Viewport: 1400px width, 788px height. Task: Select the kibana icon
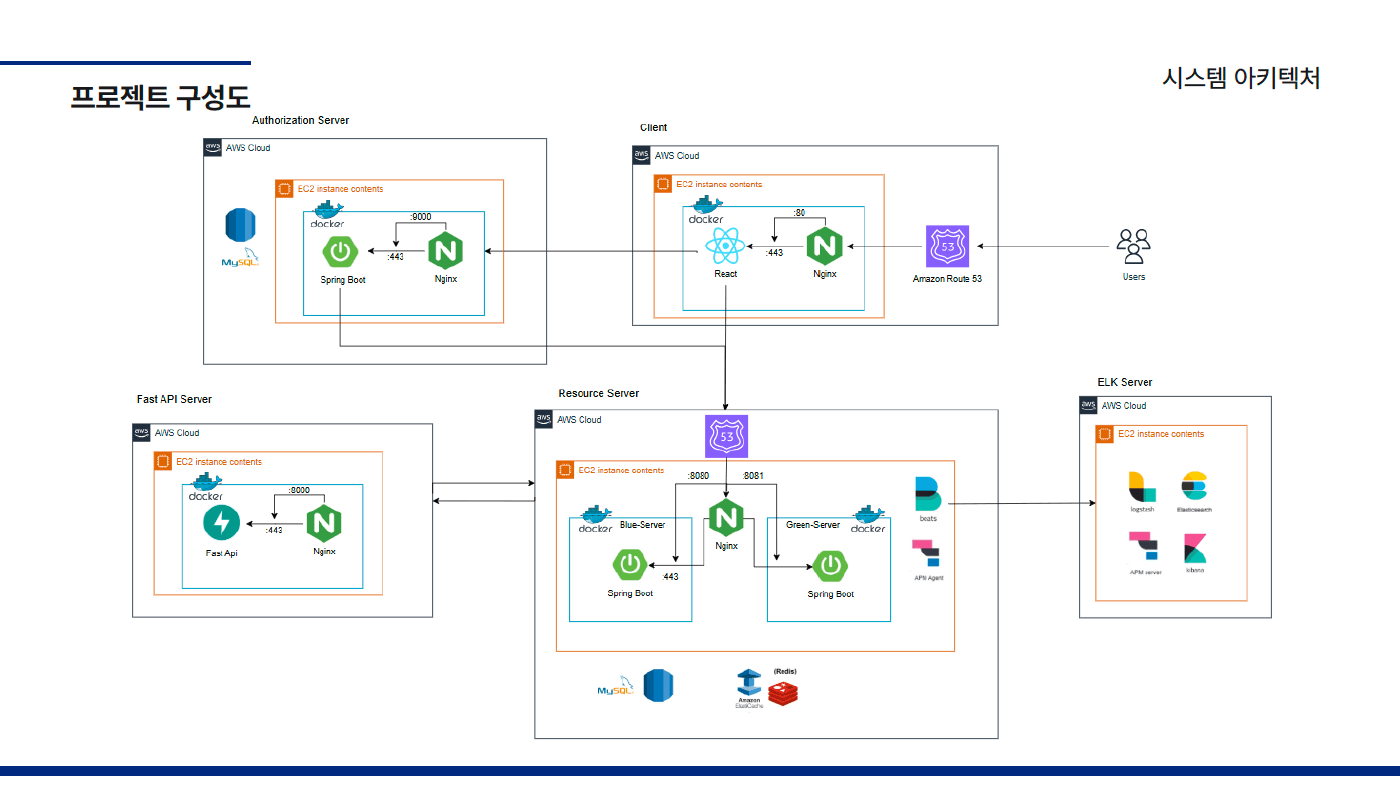click(1195, 549)
